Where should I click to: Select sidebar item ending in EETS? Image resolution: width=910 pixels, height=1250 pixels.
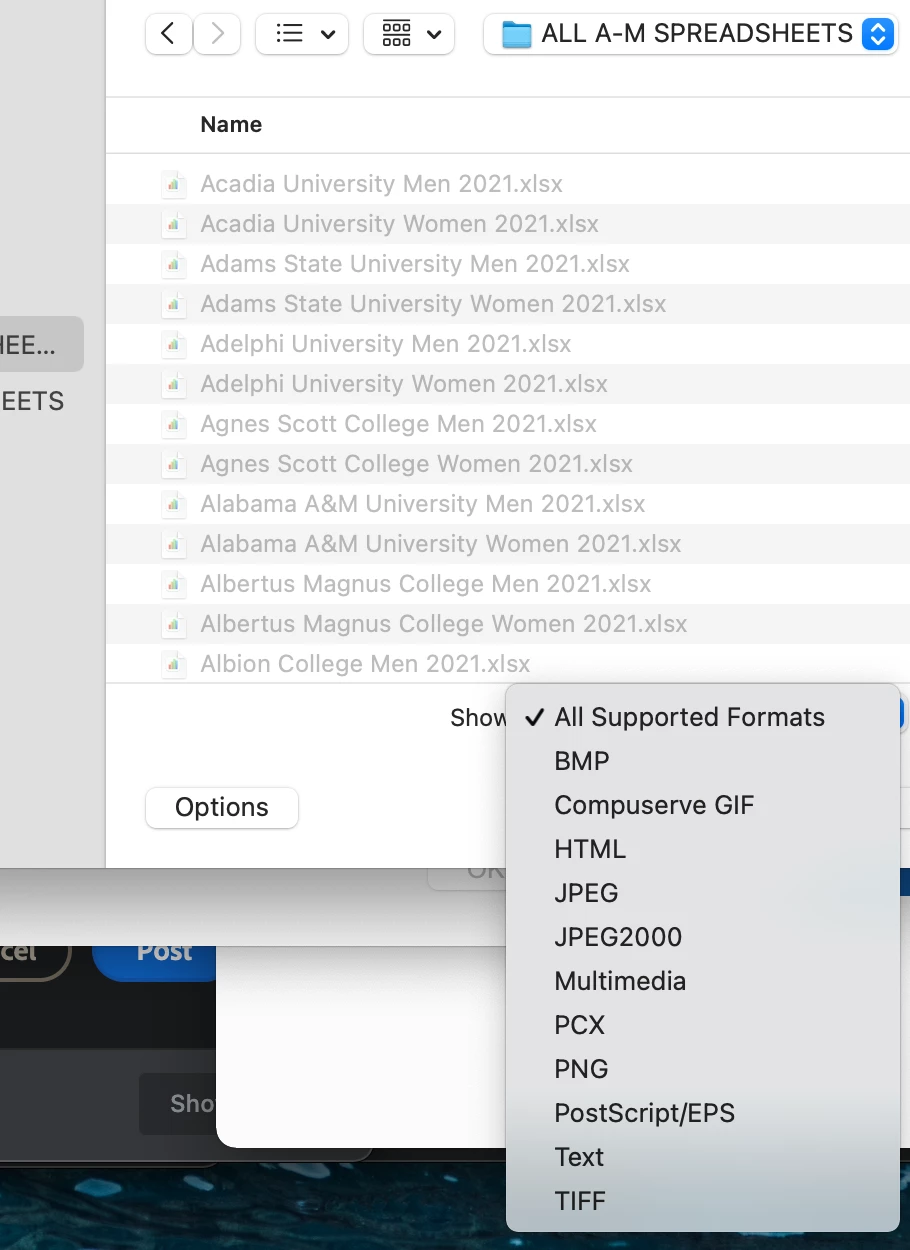(32, 401)
